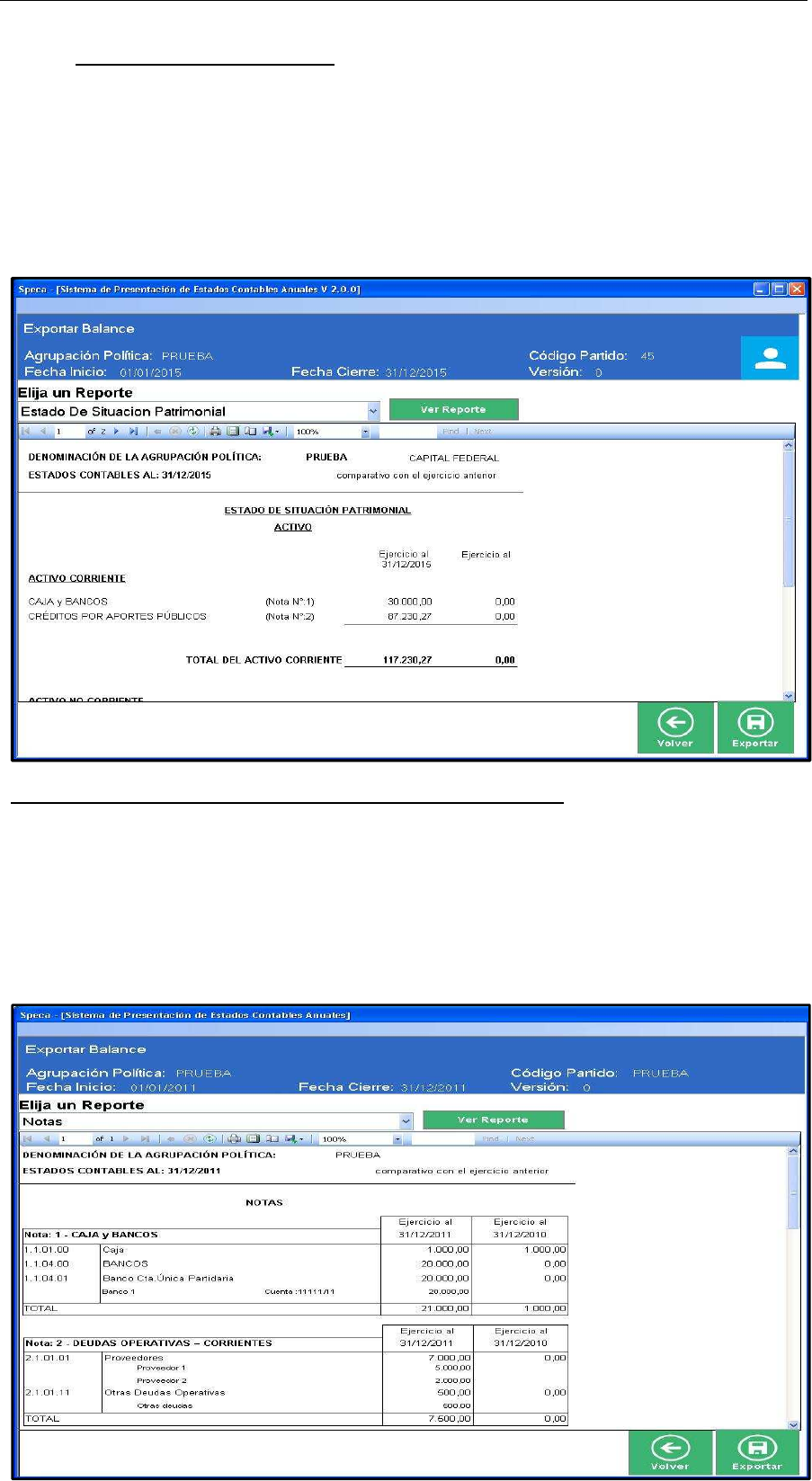Click Exportar in the Notas window
Viewport: 812px width, 1481px height.
click(756, 1452)
